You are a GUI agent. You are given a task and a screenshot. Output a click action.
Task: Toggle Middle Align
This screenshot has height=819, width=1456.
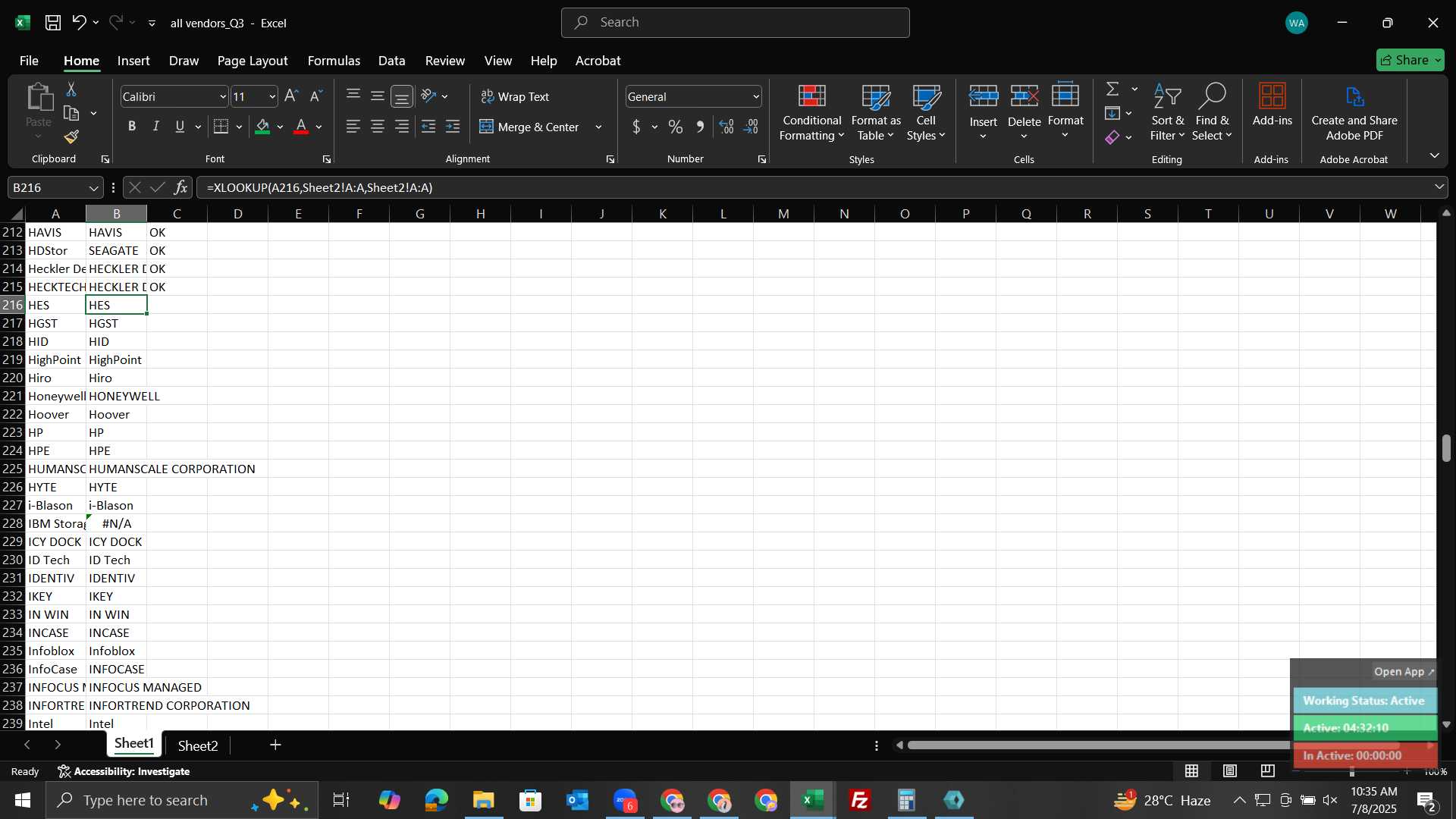click(x=378, y=96)
